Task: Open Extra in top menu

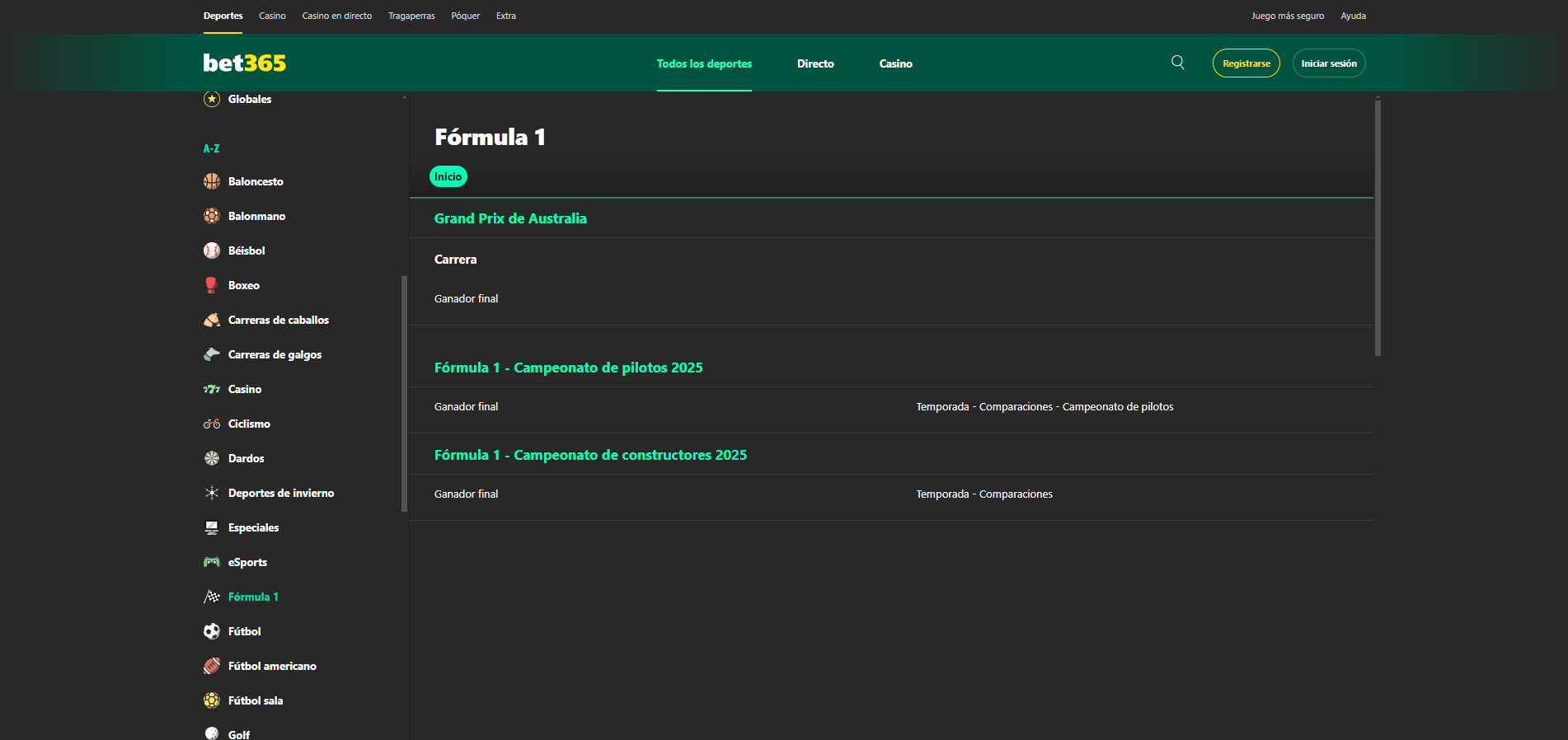Action: click(x=506, y=16)
